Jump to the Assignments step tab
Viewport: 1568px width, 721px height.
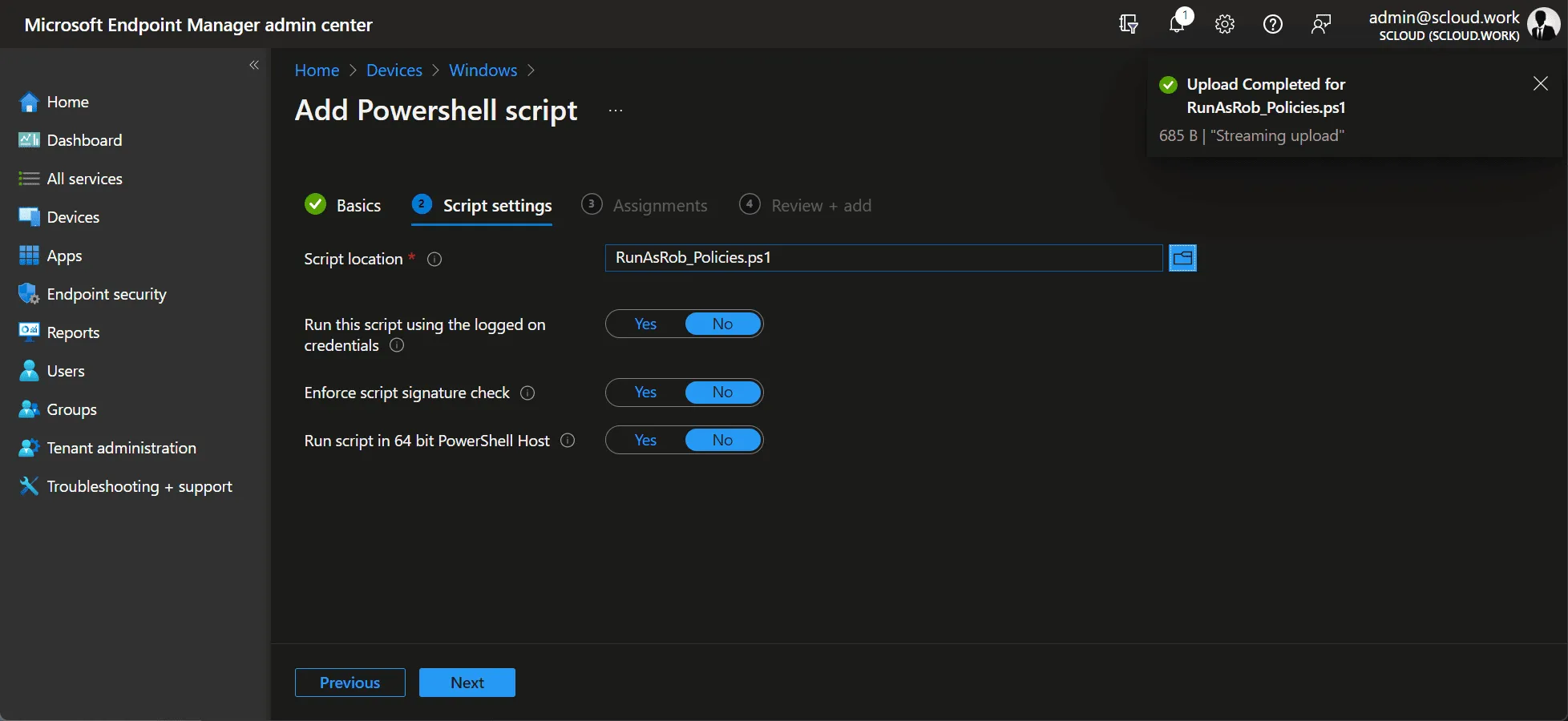point(645,205)
